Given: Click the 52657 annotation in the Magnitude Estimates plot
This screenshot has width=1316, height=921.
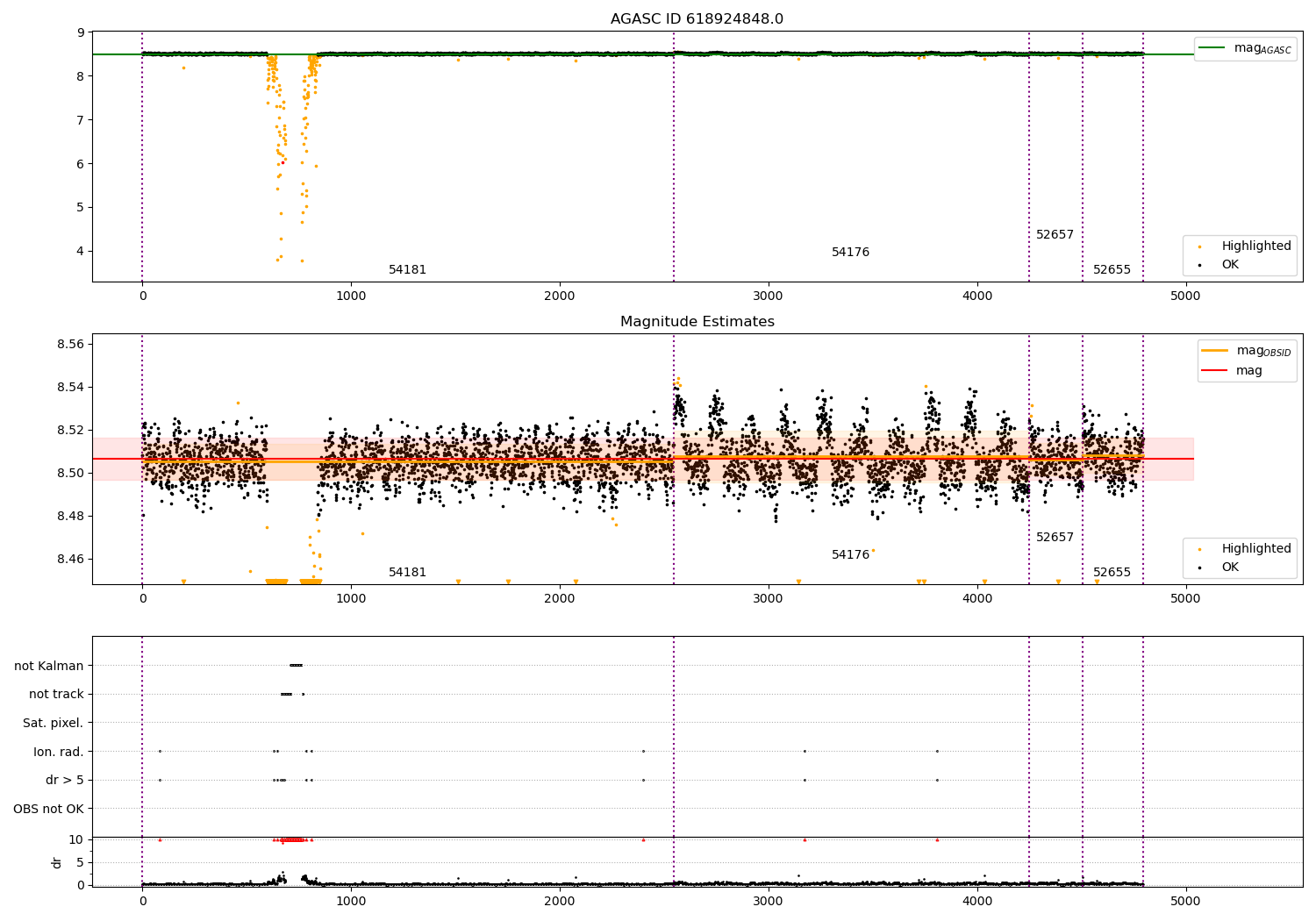Looking at the screenshot, I should 1055,538.
